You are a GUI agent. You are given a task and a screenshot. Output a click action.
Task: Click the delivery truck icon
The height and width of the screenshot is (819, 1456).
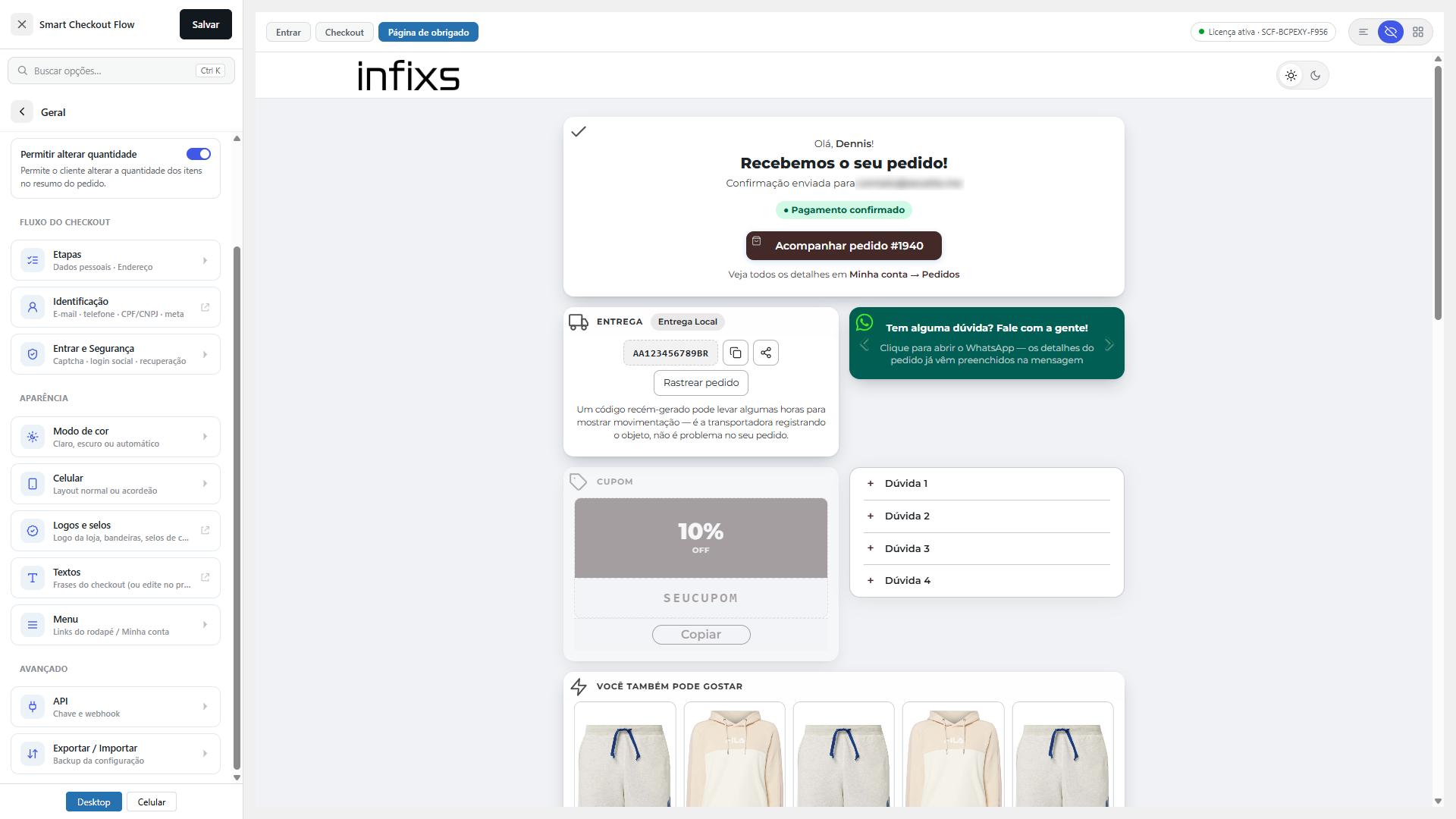(x=579, y=322)
